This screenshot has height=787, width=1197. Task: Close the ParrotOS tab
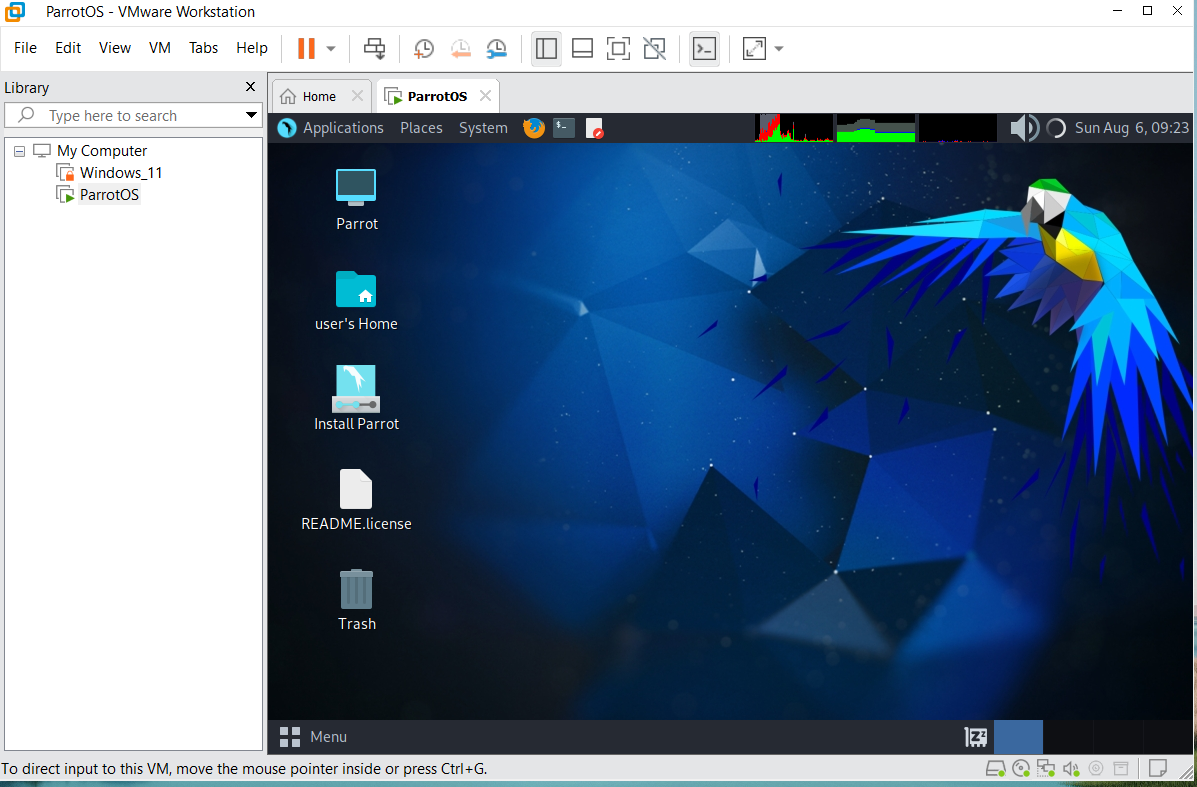[486, 95]
